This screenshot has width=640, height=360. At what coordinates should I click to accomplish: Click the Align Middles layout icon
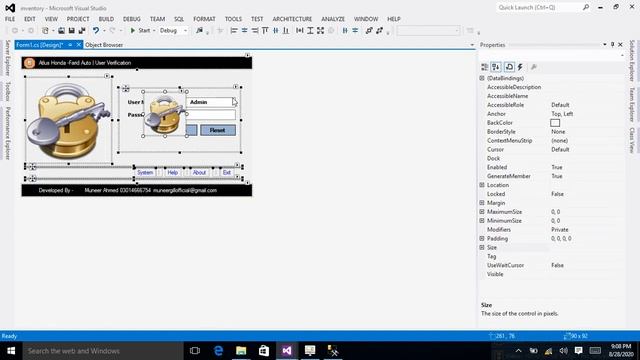click(276, 31)
